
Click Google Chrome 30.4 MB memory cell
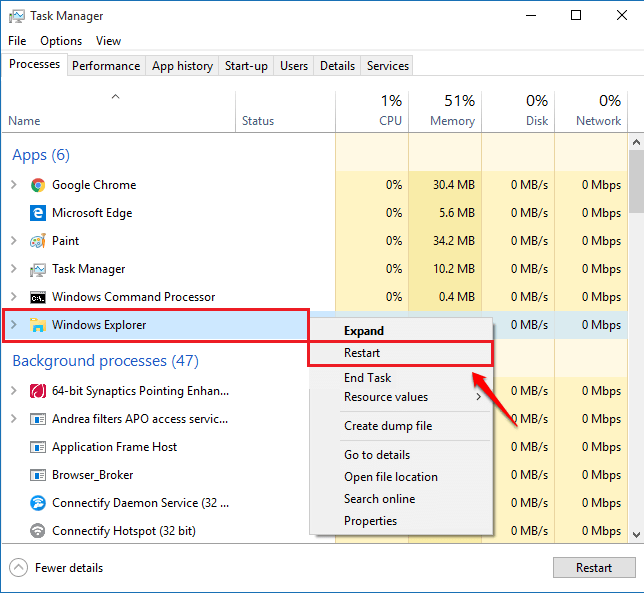[445, 185]
